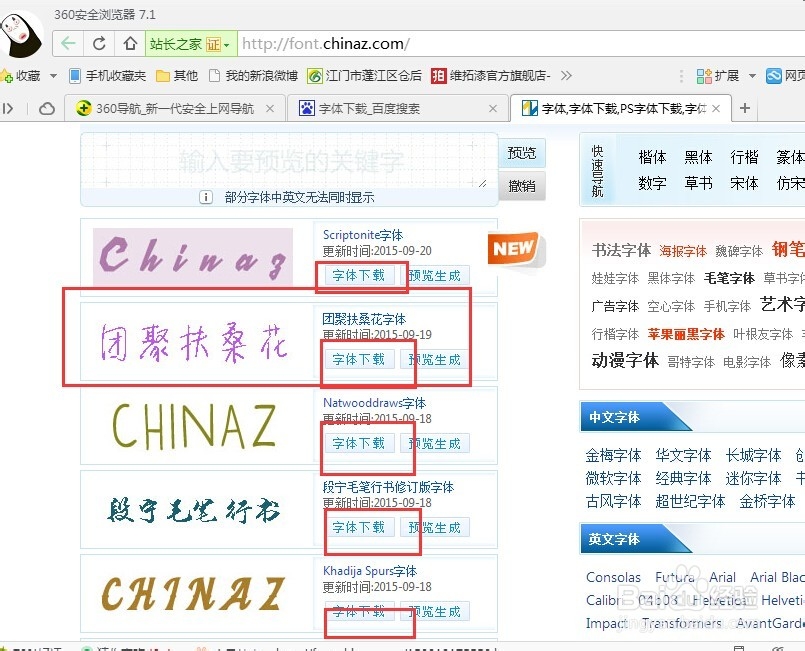Open a new tab with the plus button
This screenshot has width=805, height=651.
coord(745,108)
